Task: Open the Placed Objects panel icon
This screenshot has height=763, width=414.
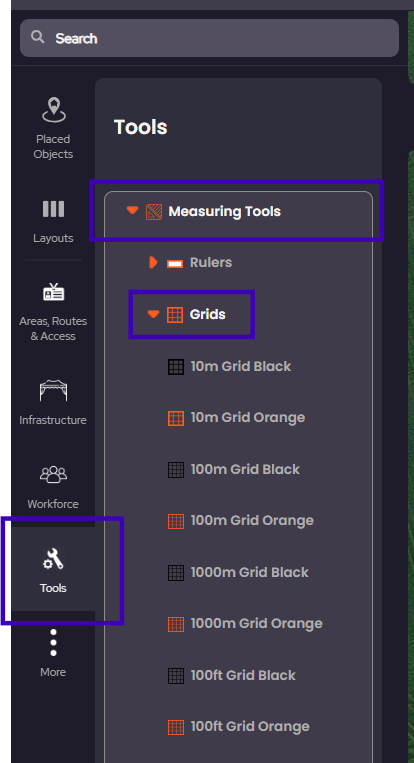Action: 53,109
